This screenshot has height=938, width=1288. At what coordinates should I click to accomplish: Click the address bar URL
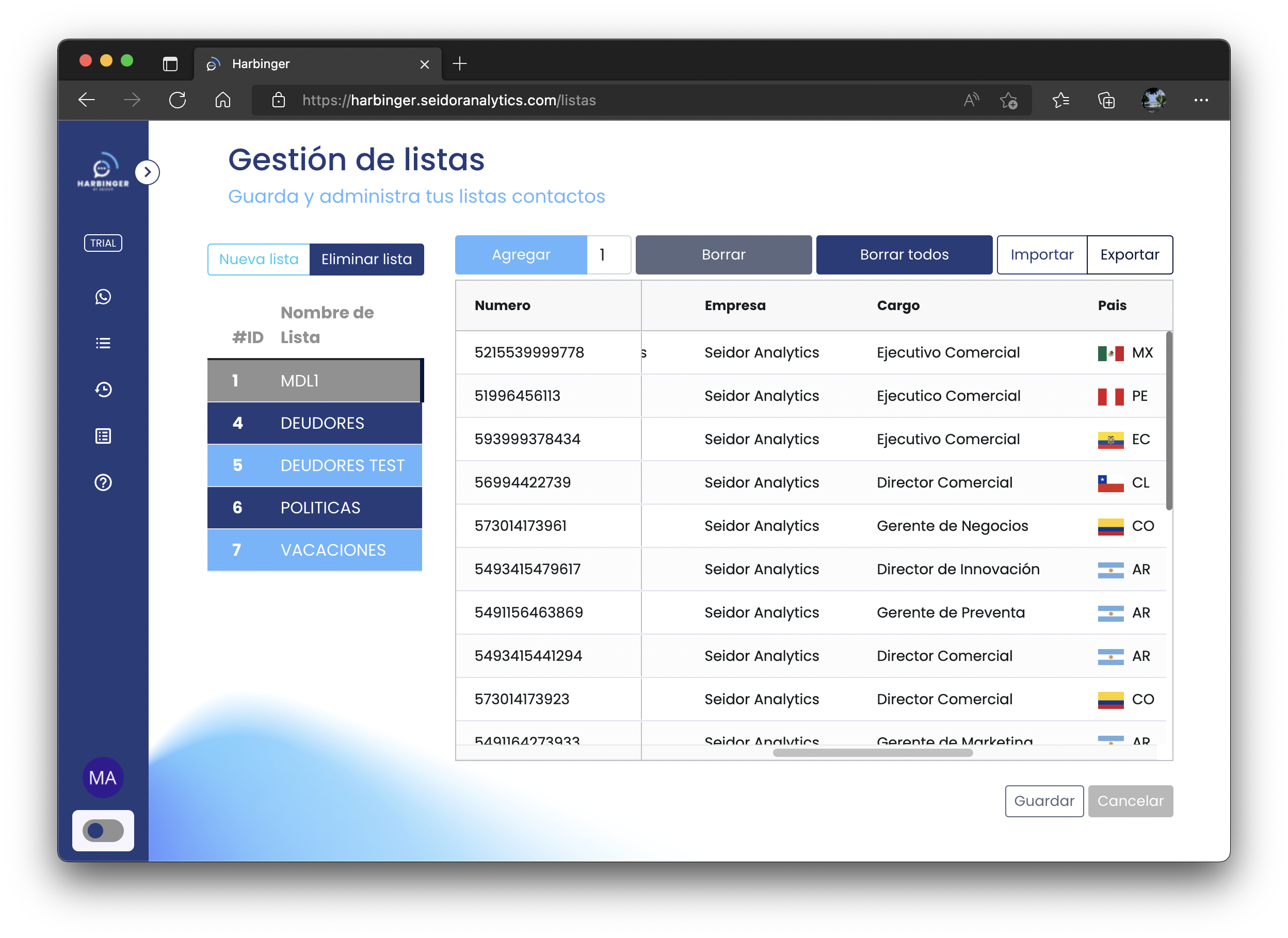448,100
